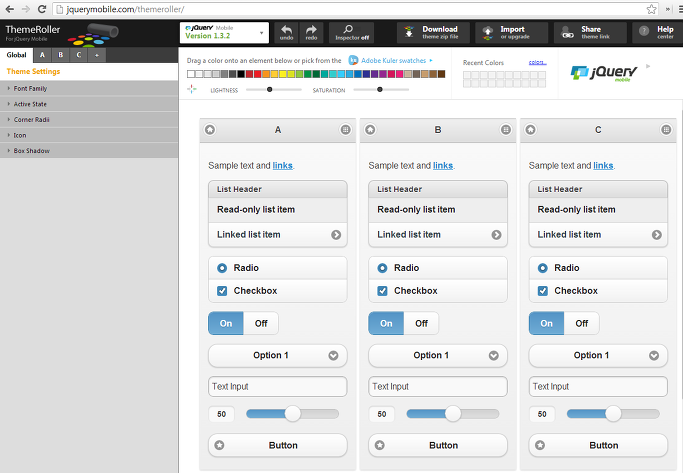Click arrow icon on swatch A linked list item
683x473 pixels.
pyautogui.click(x=336, y=235)
